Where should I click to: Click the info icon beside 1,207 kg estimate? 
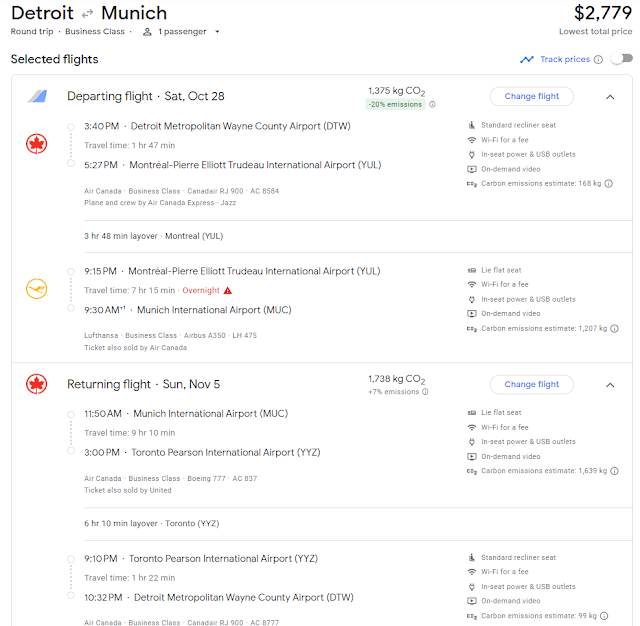click(x=614, y=329)
